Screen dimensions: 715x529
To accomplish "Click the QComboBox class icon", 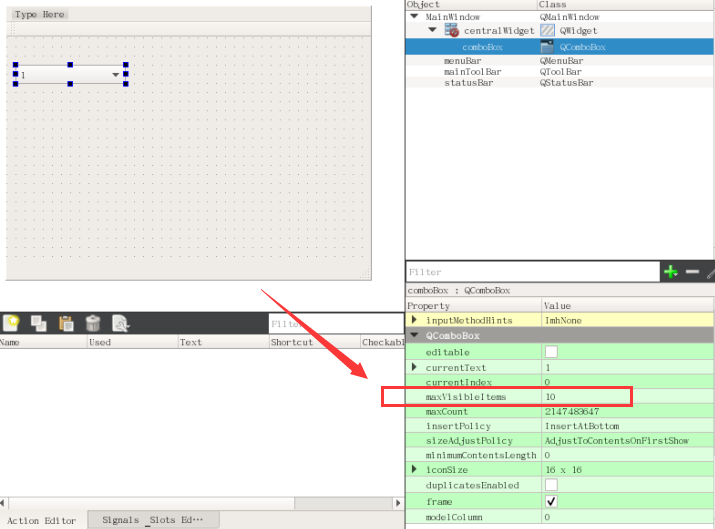I will [547, 47].
